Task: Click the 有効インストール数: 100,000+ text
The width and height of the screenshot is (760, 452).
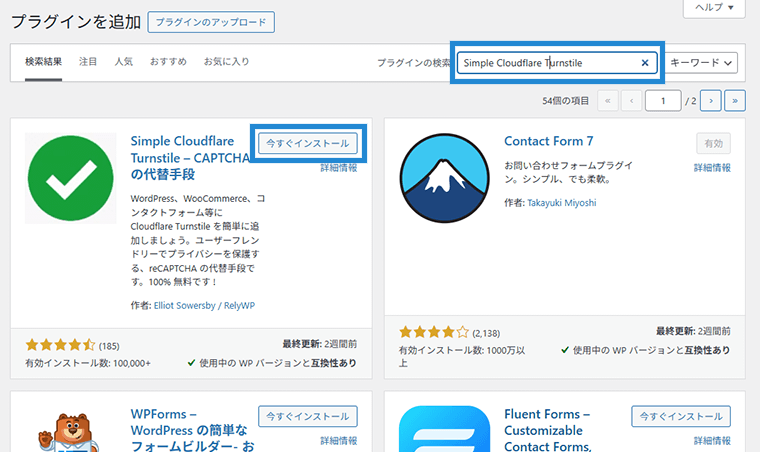Action: (88, 363)
